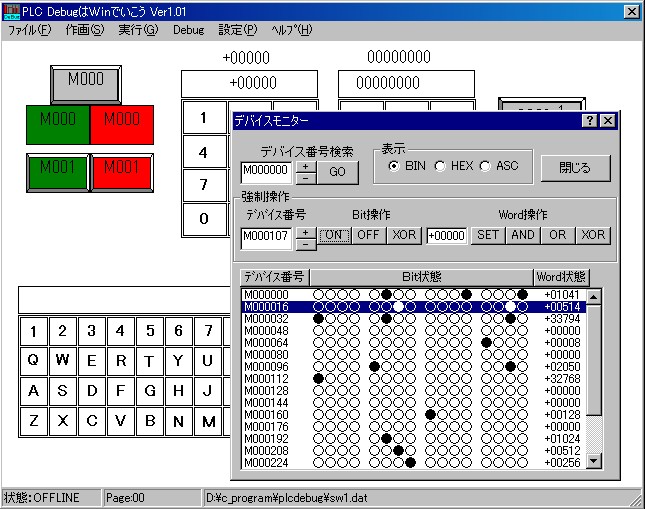Viewport: 645px width, 509px height.
Task: Open the ファイル(F) menu
Action: 29,30
